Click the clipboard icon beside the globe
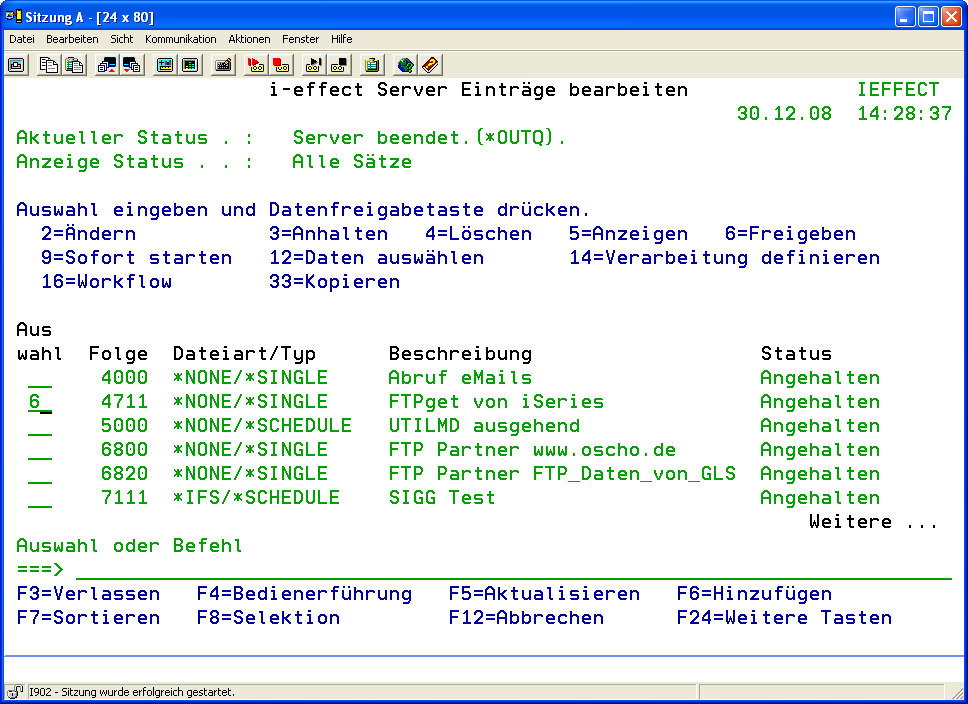 point(372,65)
